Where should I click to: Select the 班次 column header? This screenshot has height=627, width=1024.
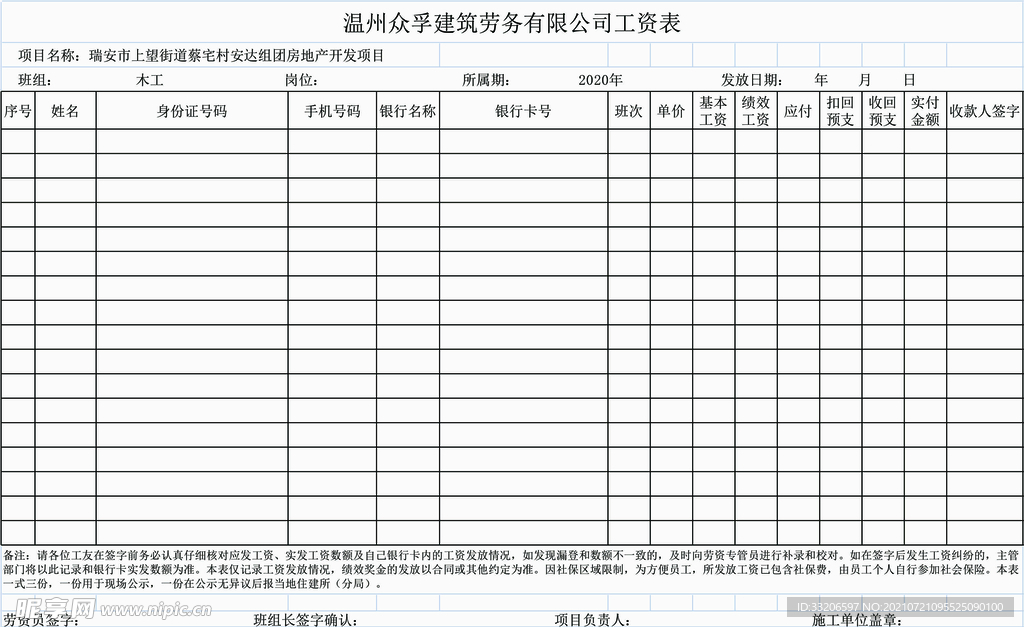tap(629, 110)
